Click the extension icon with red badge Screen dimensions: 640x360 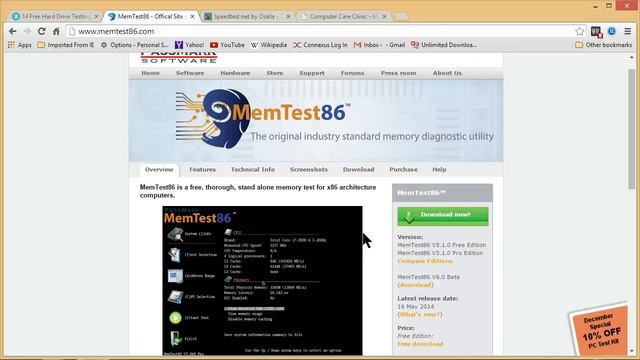click(596, 32)
